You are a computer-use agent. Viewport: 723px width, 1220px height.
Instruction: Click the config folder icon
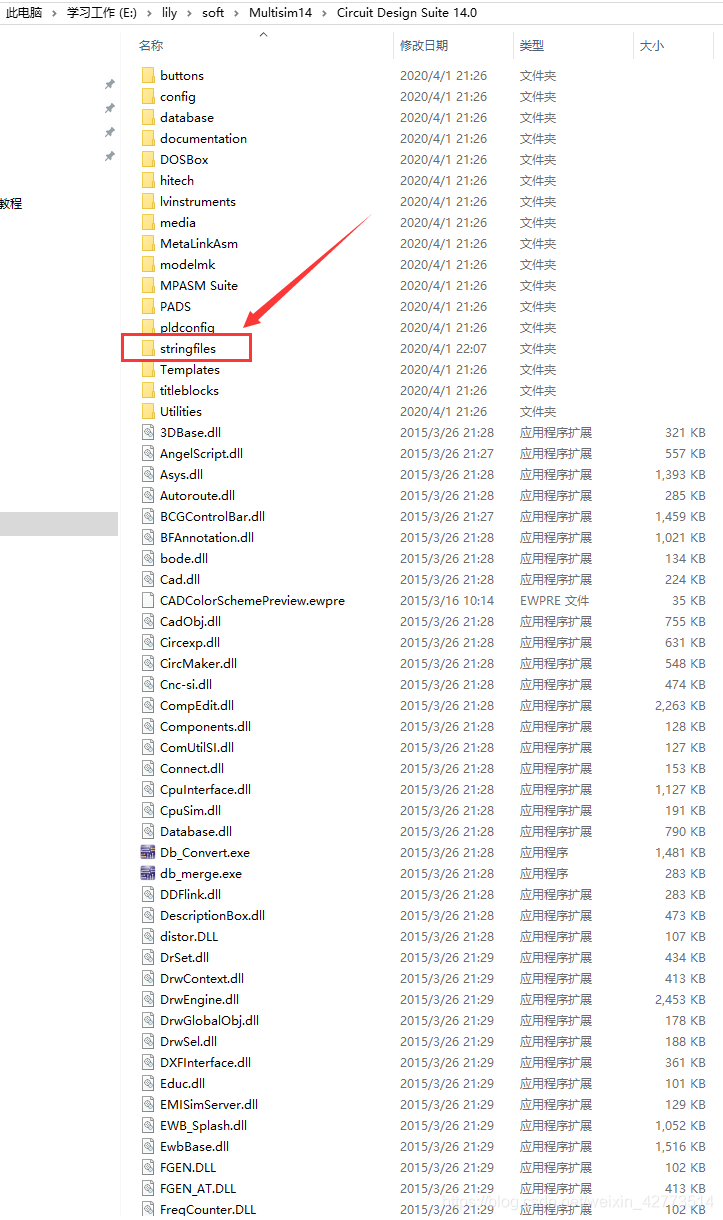pyautogui.click(x=148, y=96)
